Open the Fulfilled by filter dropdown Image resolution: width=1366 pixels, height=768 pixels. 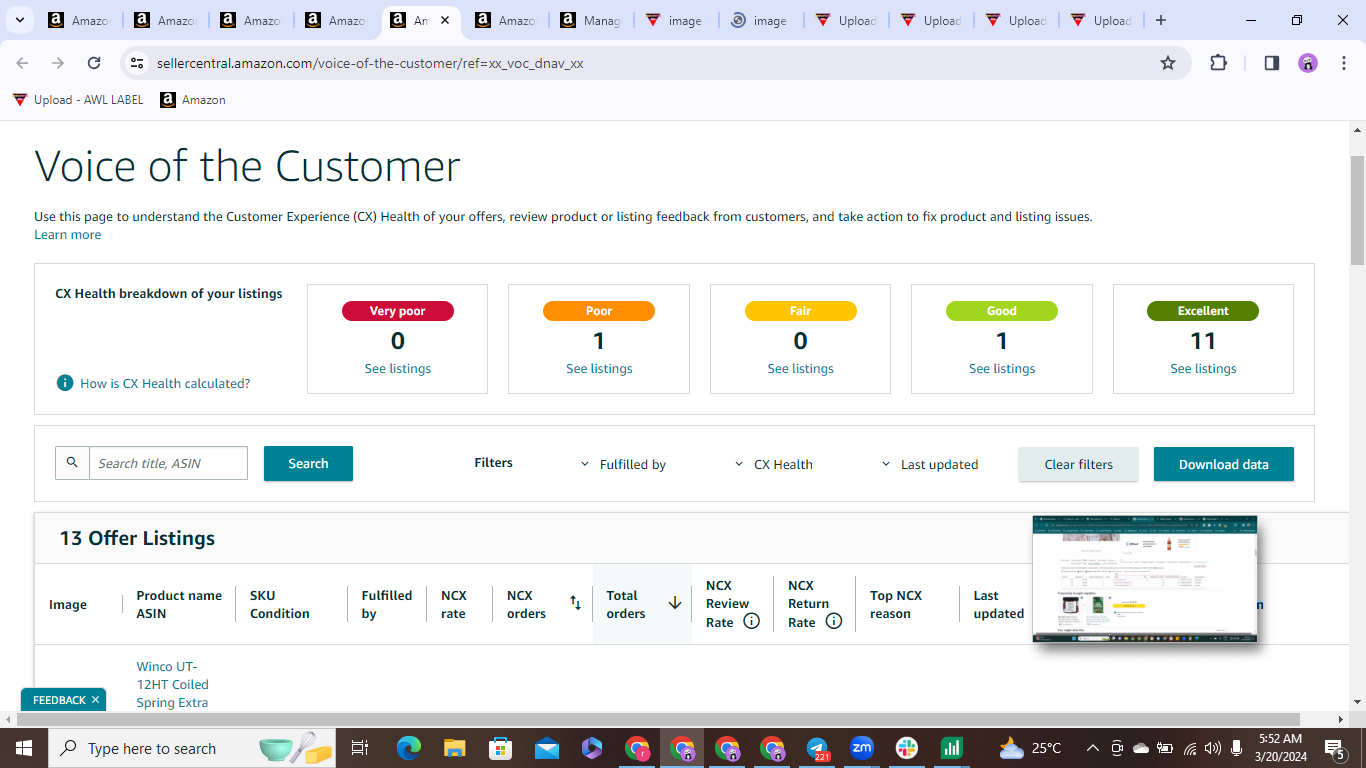click(x=623, y=464)
